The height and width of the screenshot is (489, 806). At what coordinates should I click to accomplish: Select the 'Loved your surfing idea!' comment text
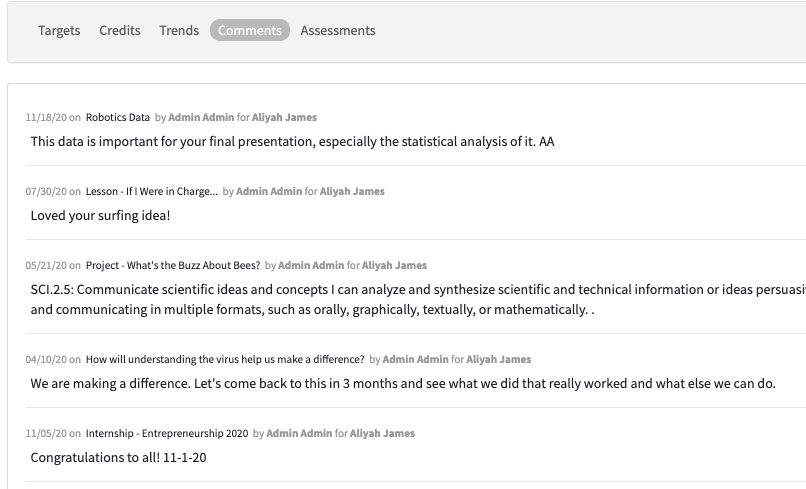click(101, 215)
